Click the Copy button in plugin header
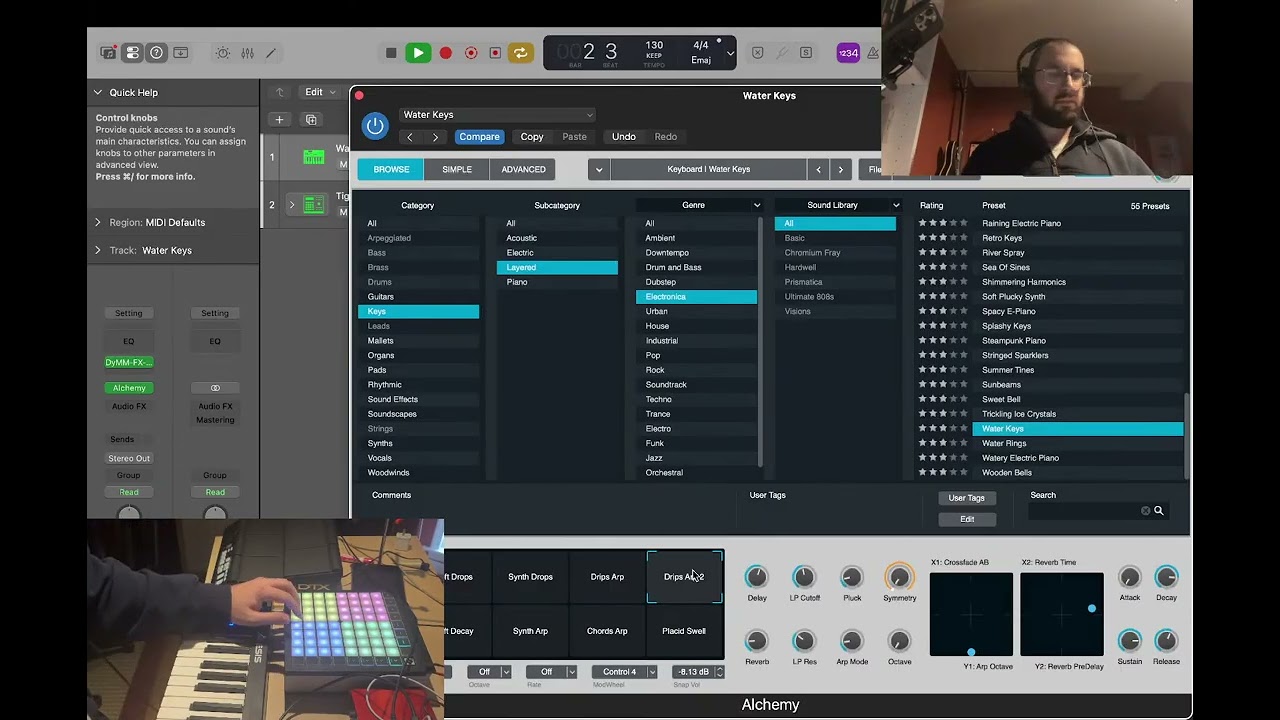Viewport: 1280px width, 720px height. tap(532, 137)
